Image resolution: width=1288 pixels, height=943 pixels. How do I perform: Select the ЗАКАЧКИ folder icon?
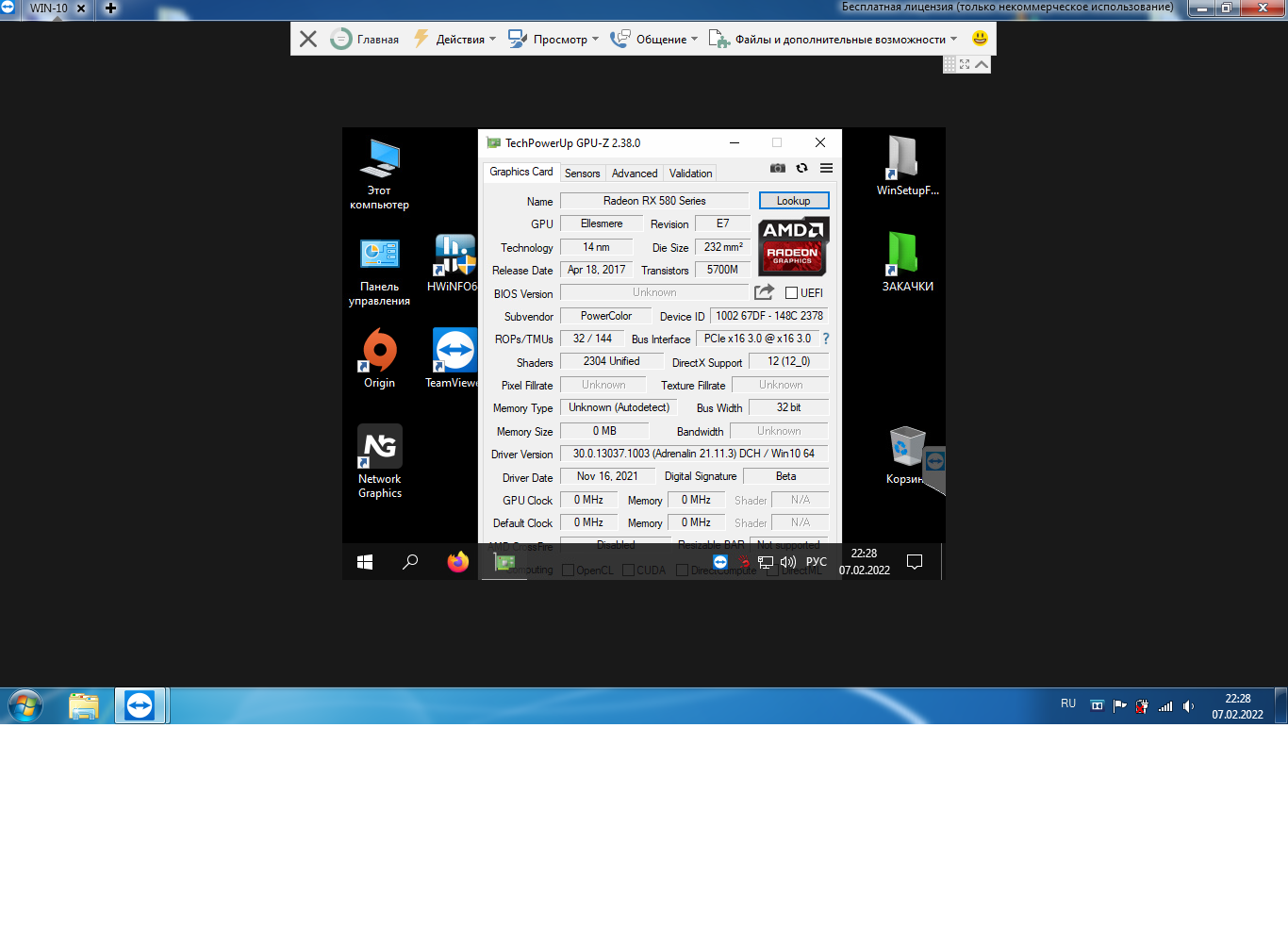(x=907, y=262)
